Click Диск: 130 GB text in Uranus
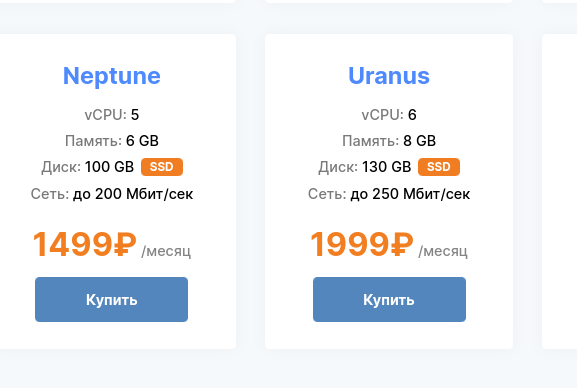577x388 pixels. (x=365, y=167)
